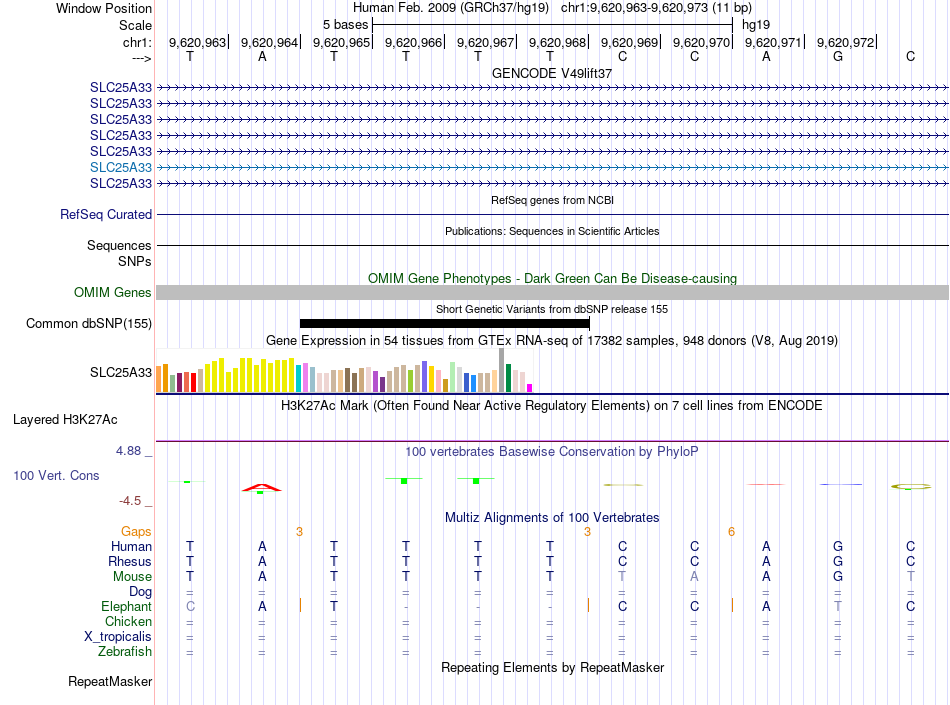Click position label 9,620,970 in the ruler
950x705 pixels.
click(702, 42)
